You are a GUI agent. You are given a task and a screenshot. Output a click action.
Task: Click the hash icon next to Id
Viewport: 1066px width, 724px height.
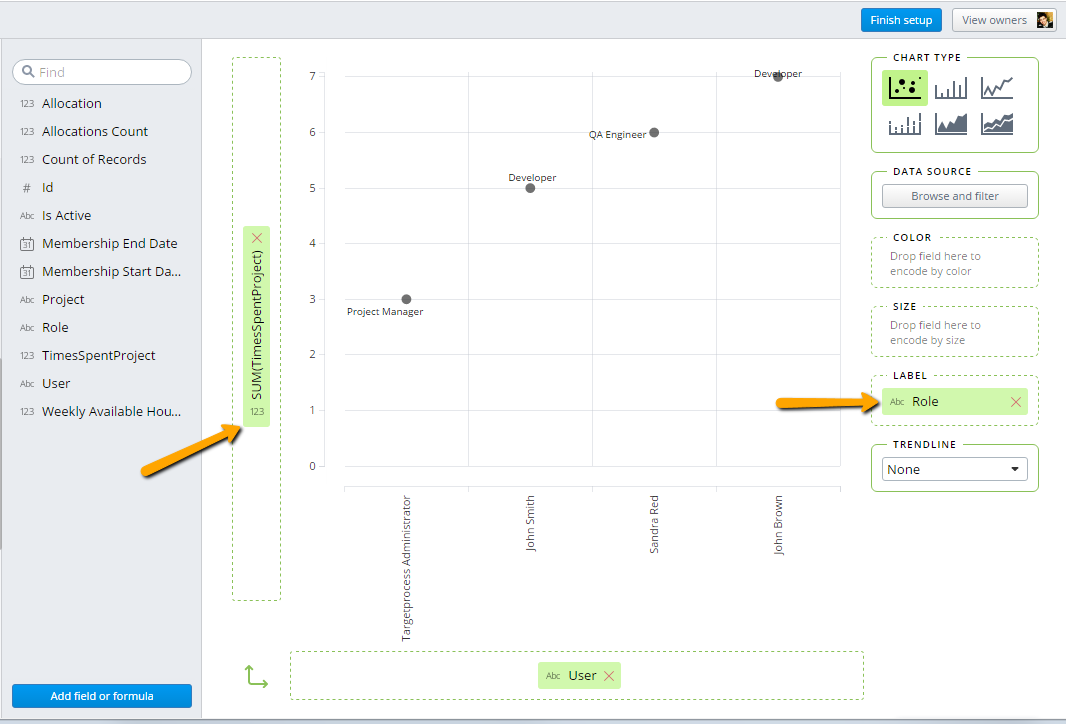coord(27,188)
